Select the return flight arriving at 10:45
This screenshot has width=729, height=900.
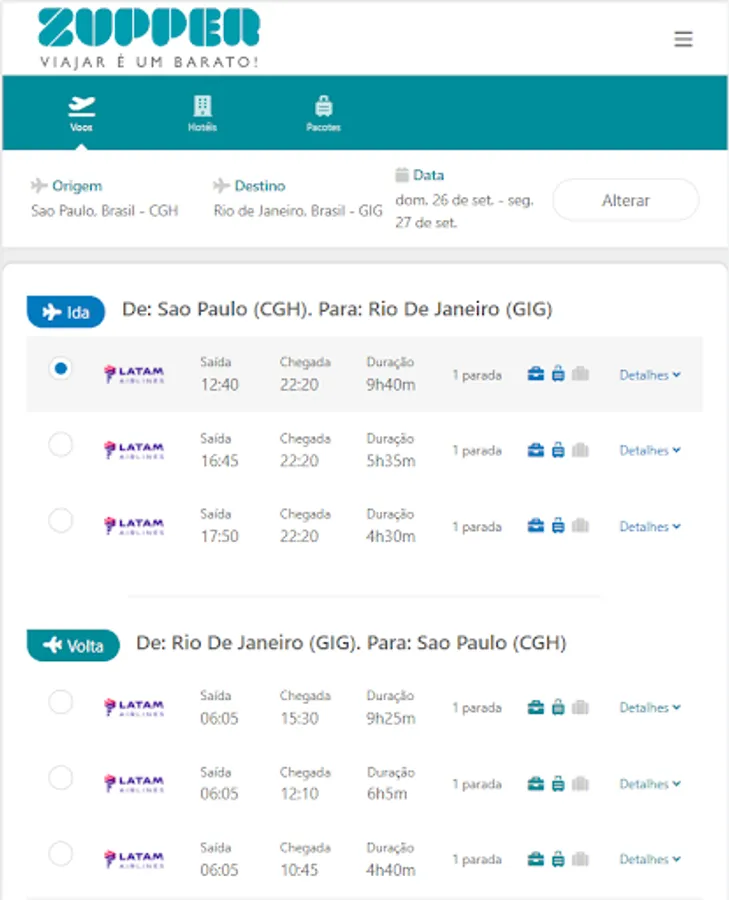coord(61,853)
